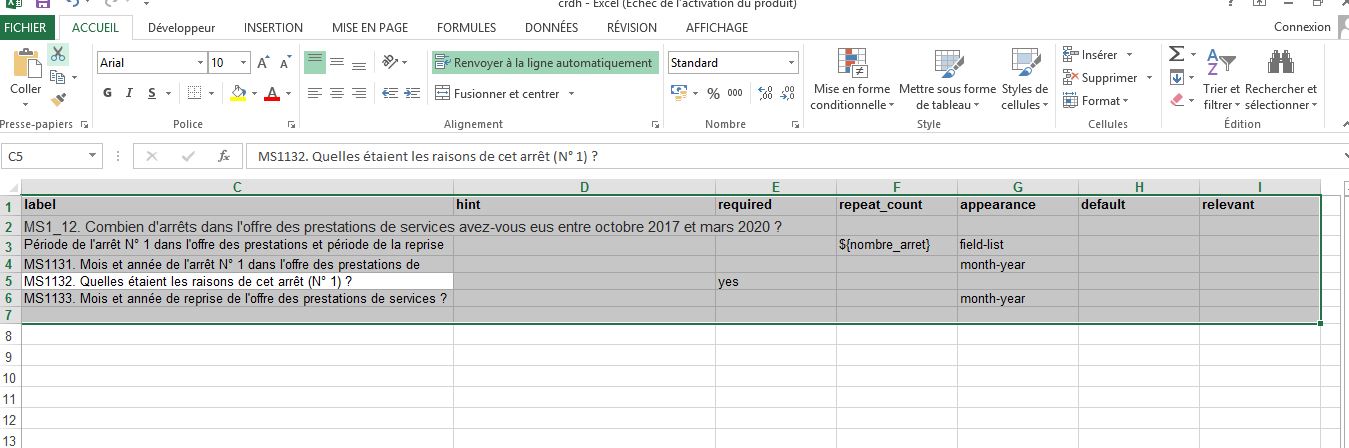
Task: Expand the Name Box dropdown arrow
Action: click(92, 156)
